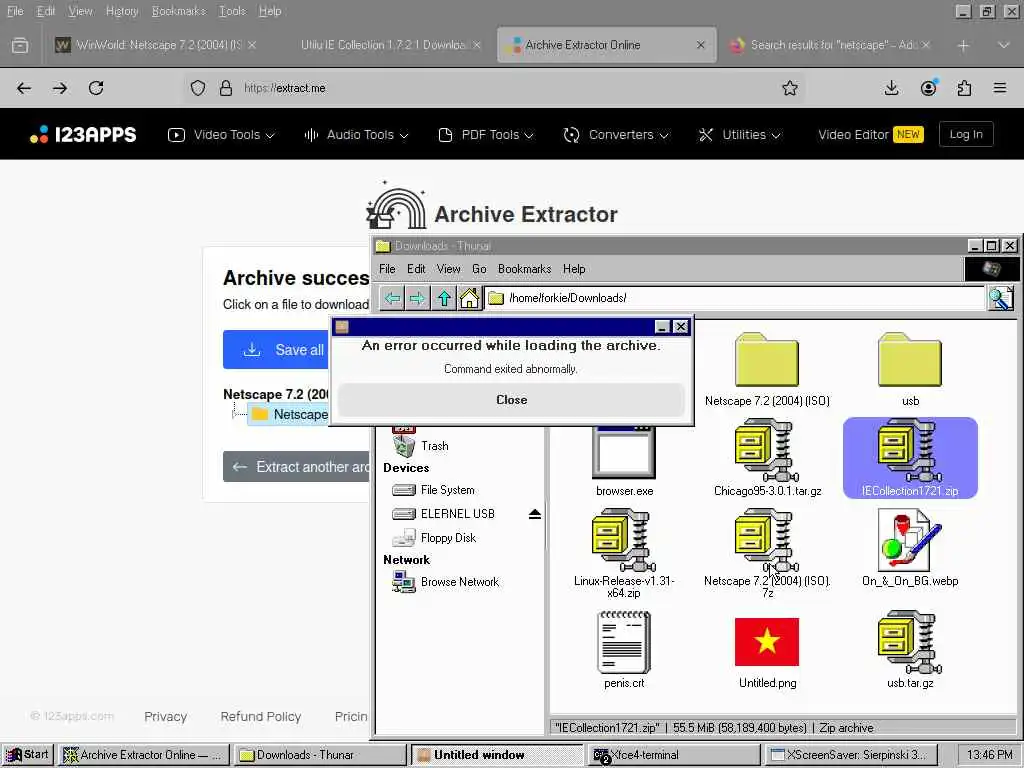1024x768 pixels.
Task: Select the usb folder icon
Action: 910,369
